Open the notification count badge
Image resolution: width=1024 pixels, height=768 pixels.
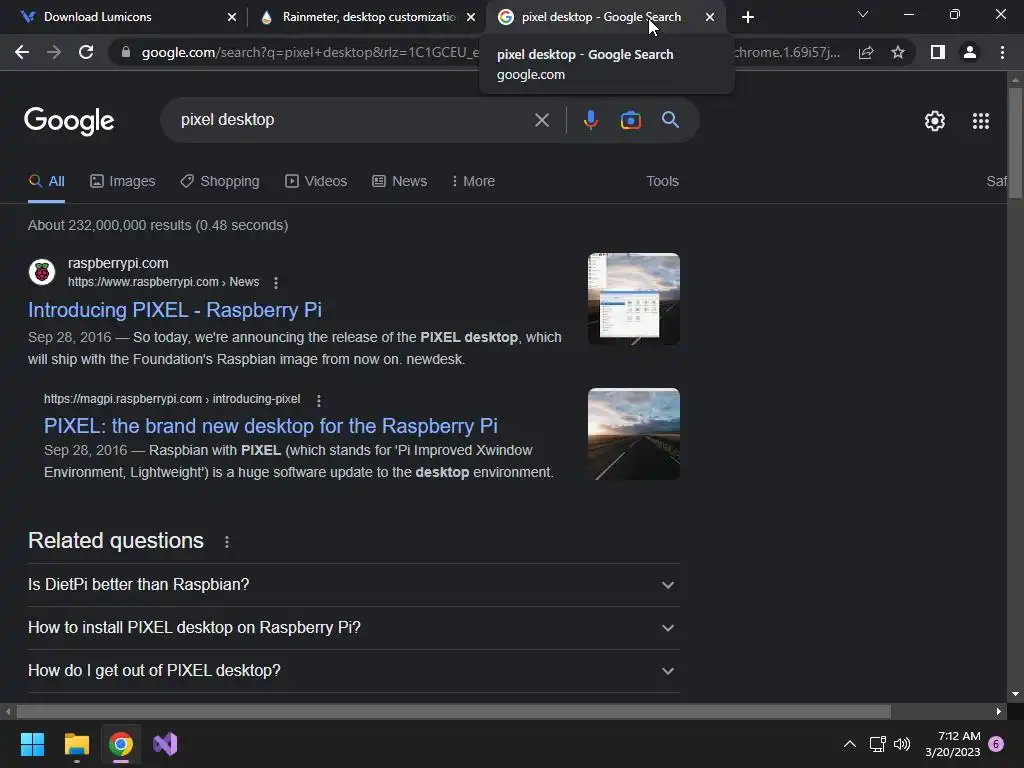(996, 744)
